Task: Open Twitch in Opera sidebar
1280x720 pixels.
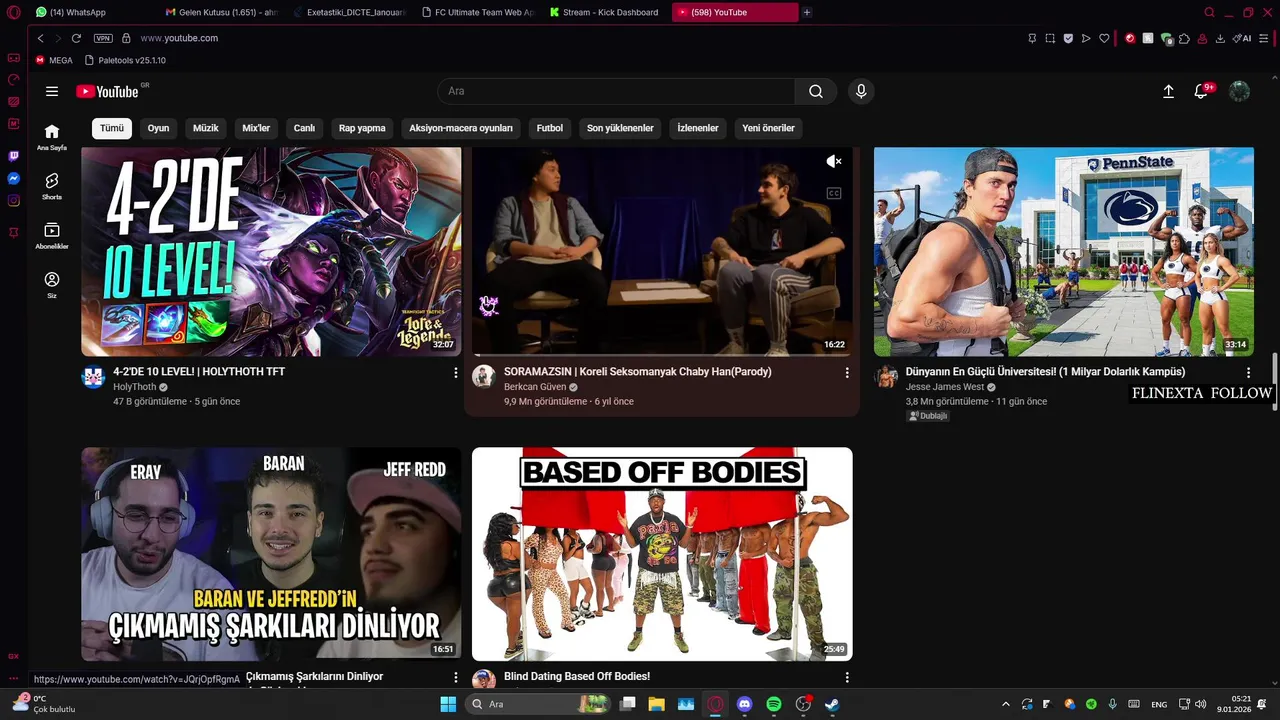Action: [14, 156]
